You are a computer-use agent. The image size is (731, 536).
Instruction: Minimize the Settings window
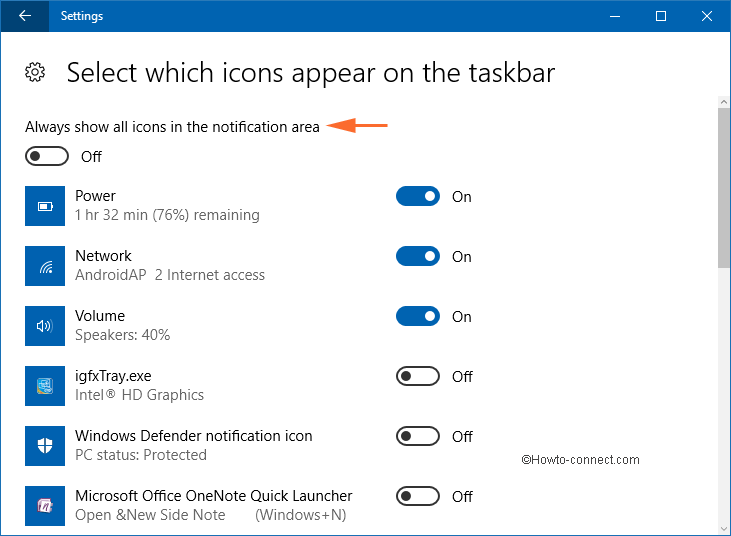[x=615, y=16]
